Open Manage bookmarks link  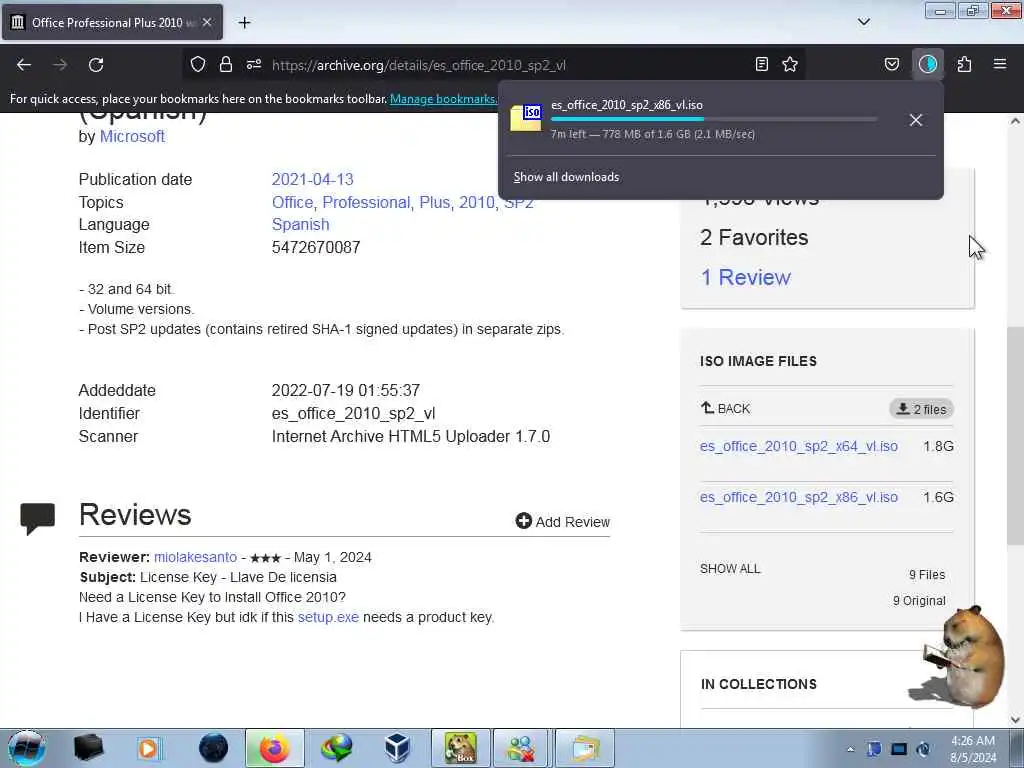(x=443, y=99)
